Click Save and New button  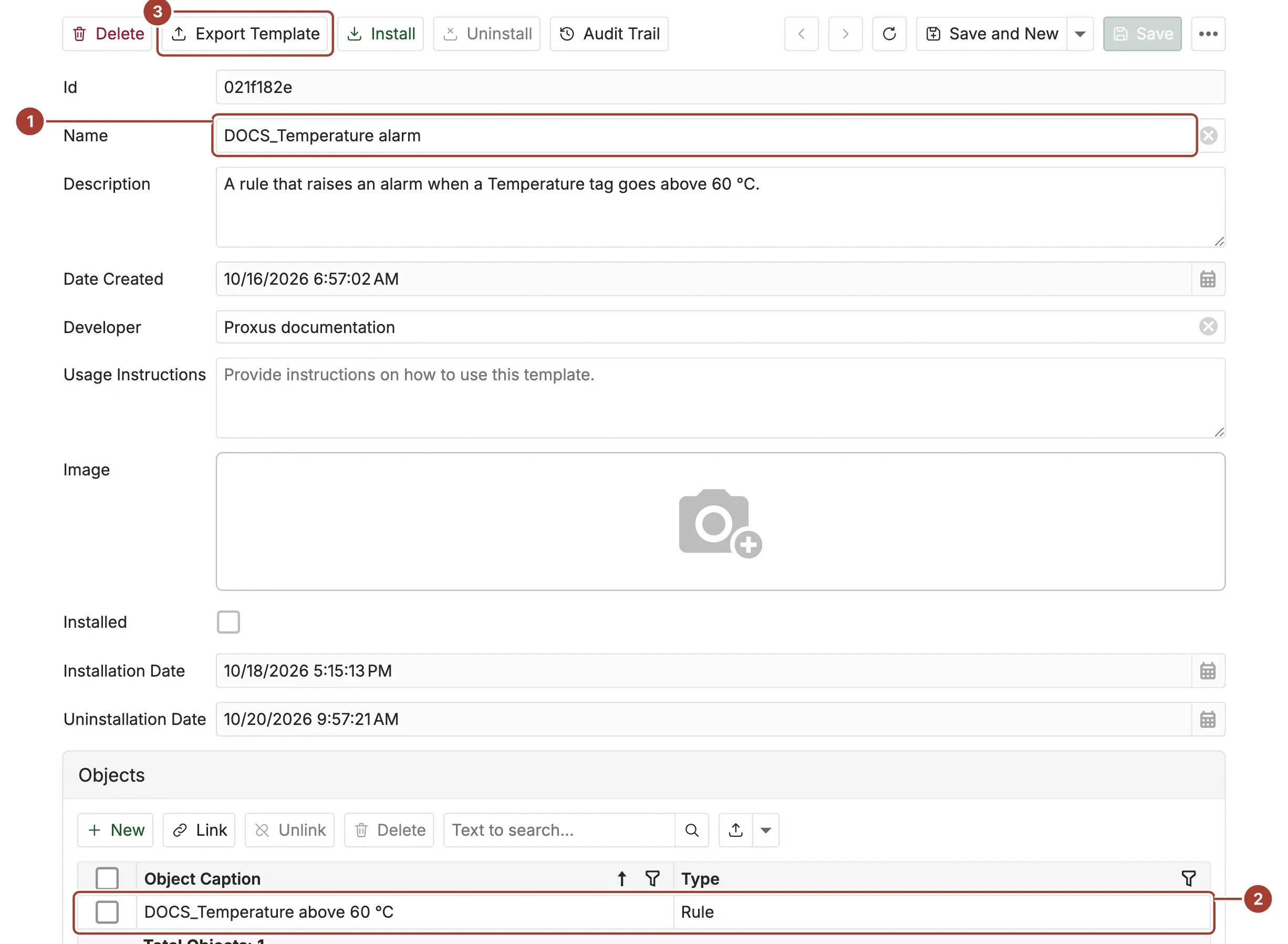(992, 34)
